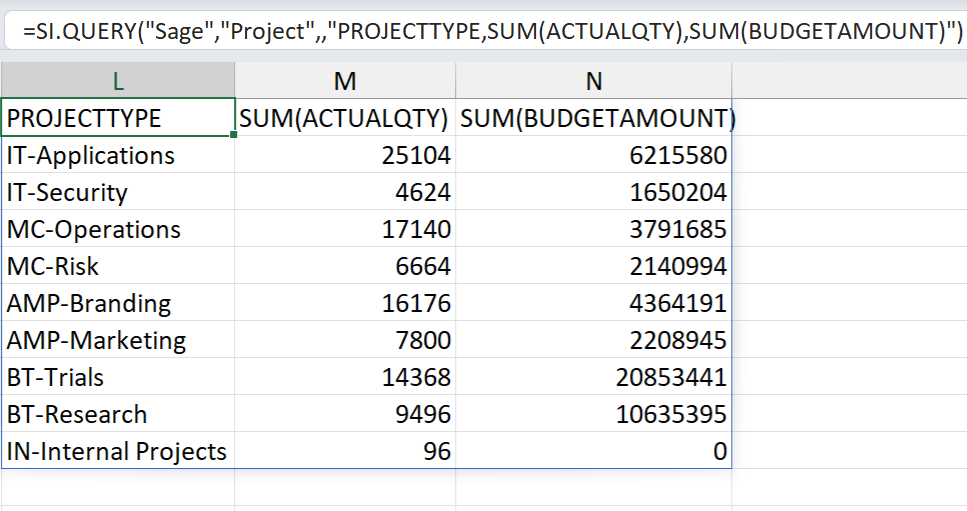This screenshot has height=511, width=967.
Task: Select column M header
Action: point(345,81)
